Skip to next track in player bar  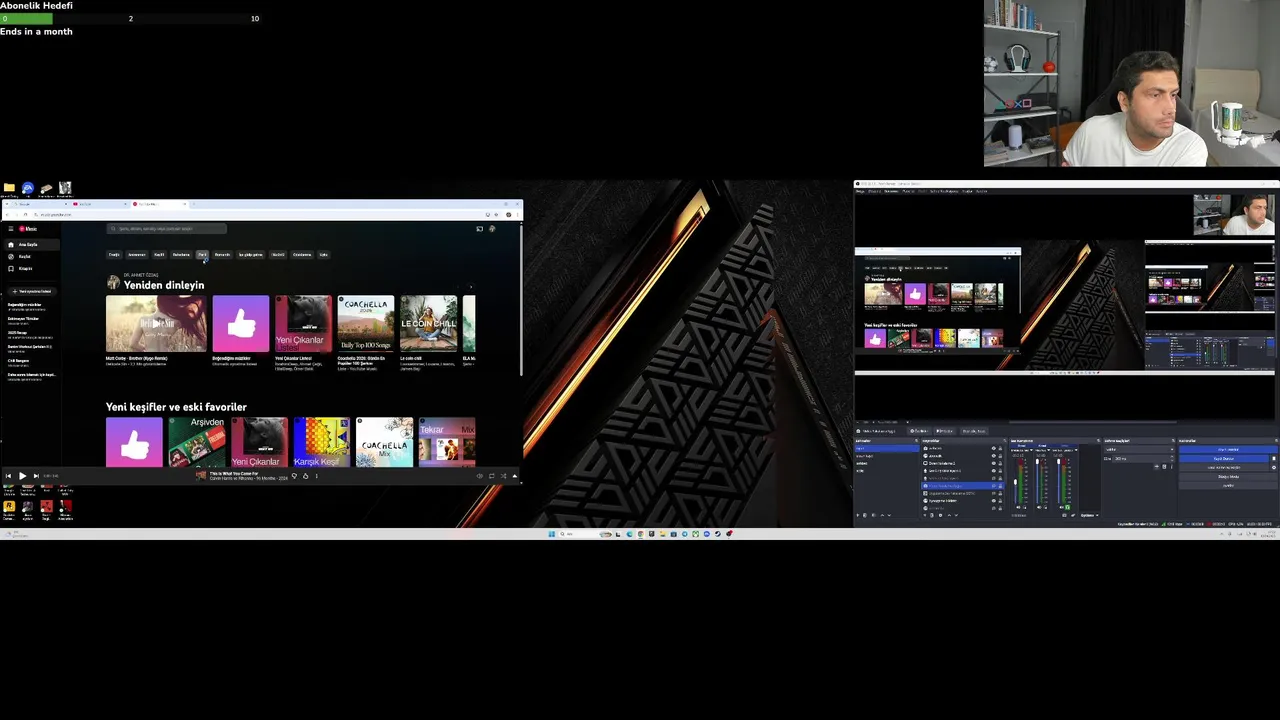tap(36, 476)
